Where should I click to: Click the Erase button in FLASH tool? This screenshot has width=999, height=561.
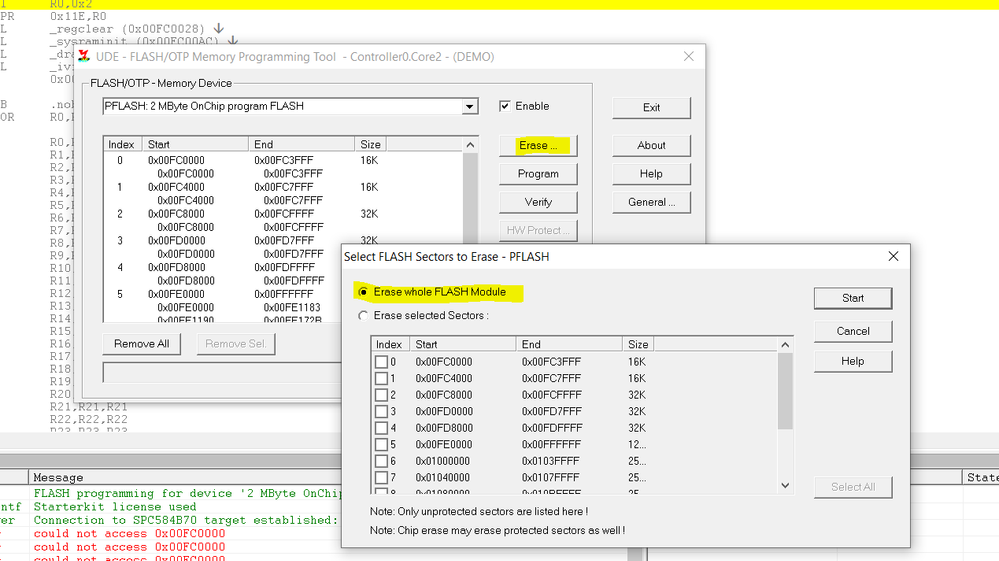[x=538, y=145]
